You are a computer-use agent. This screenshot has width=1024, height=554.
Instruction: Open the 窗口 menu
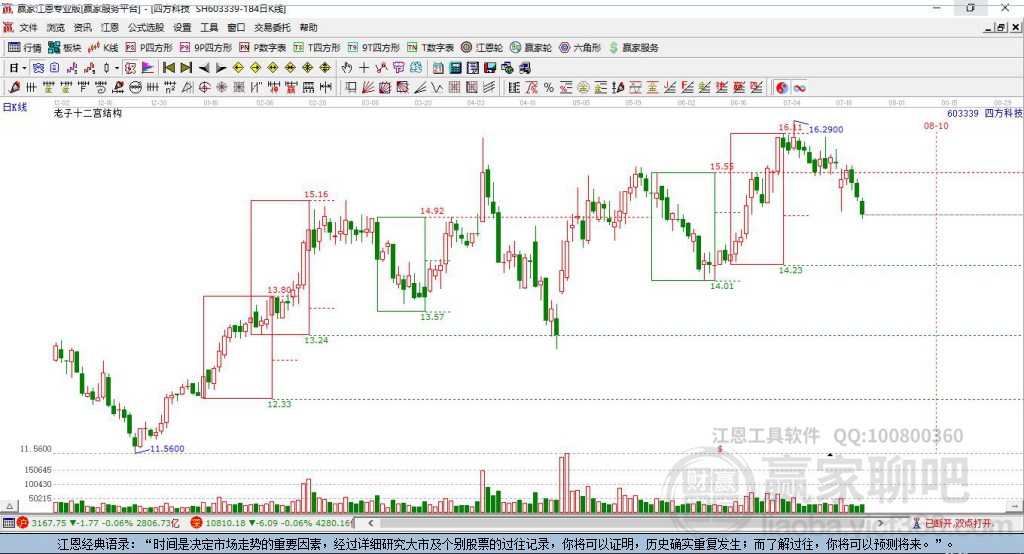tap(236, 27)
